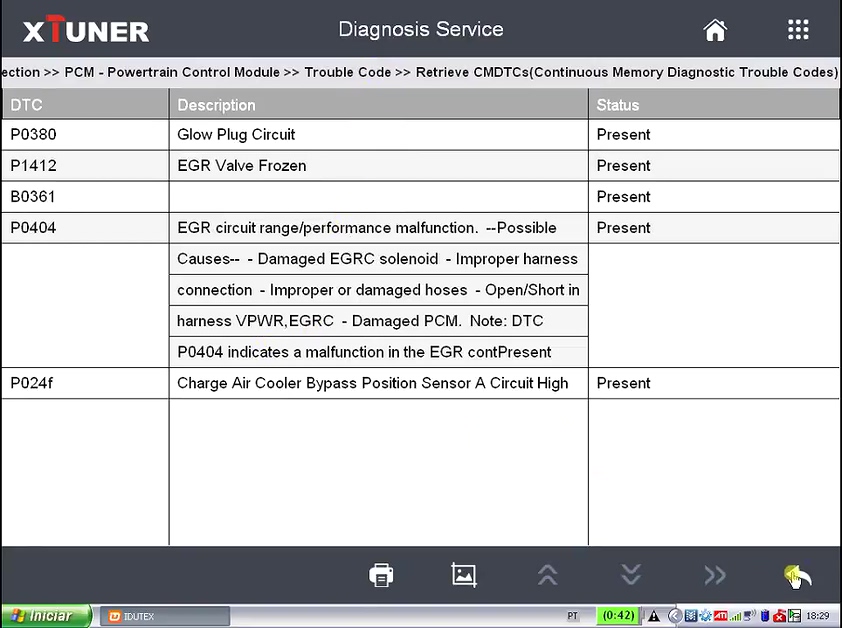This screenshot has width=842, height=628.
Task: Click the XTUNER logo
Action: pyautogui.click(x=86, y=30)
